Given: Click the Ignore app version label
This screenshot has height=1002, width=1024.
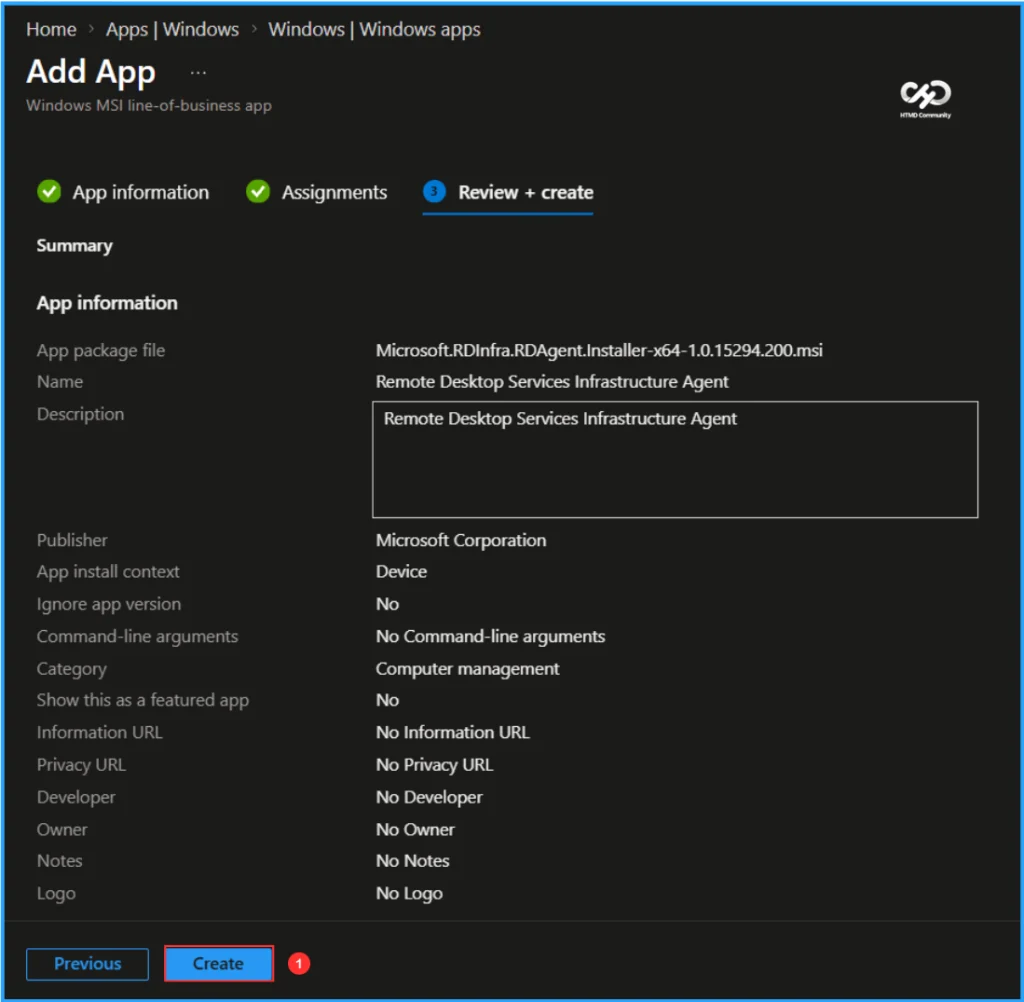Looking at the screenshot, I should click(108, 604).
